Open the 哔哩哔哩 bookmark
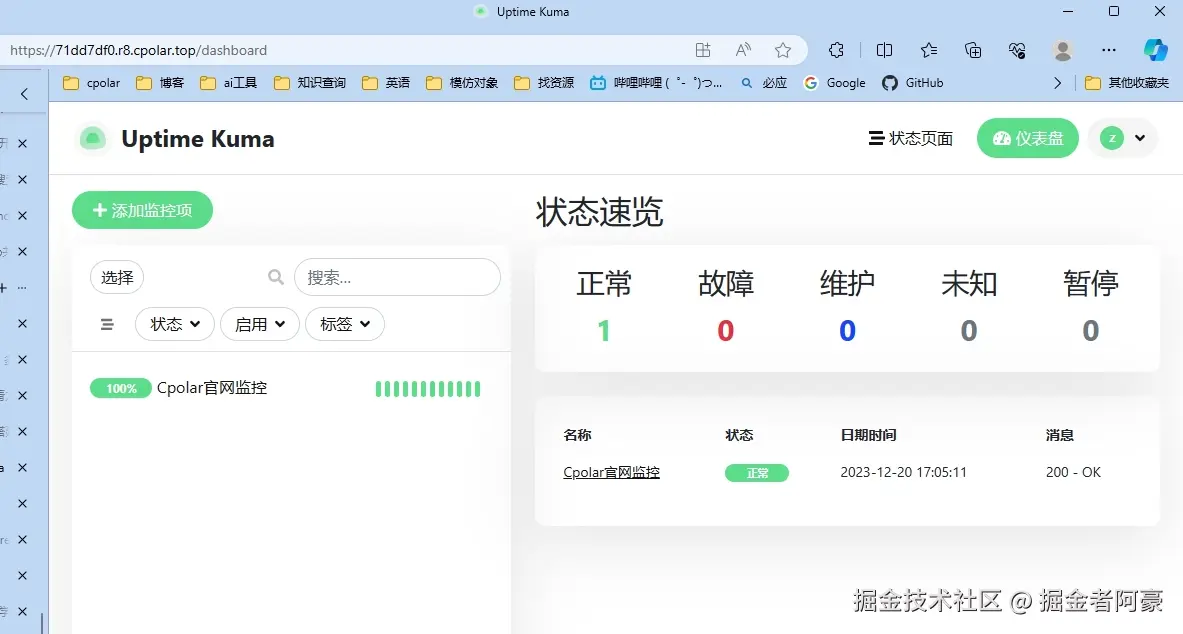The image size is (1183, 634). pos(656,83)
